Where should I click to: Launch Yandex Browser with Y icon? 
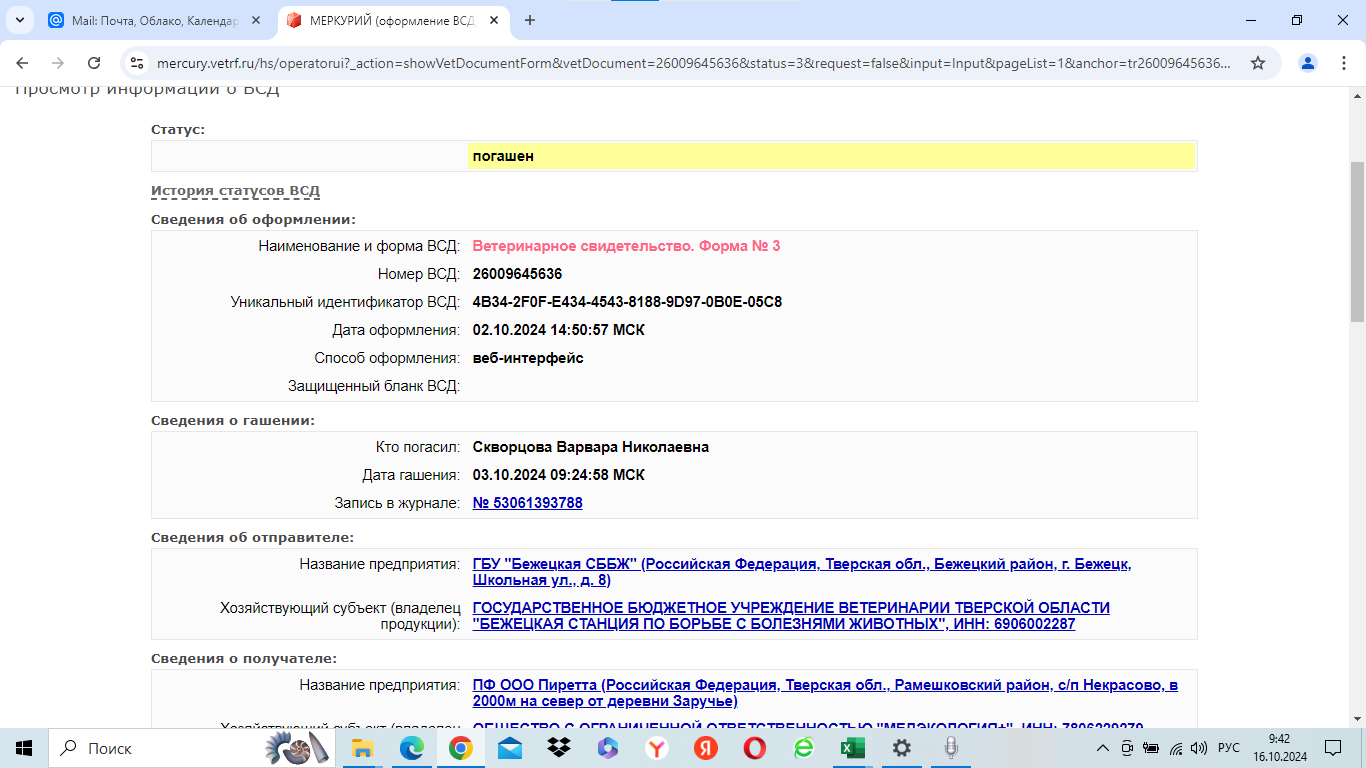(657, 748)
